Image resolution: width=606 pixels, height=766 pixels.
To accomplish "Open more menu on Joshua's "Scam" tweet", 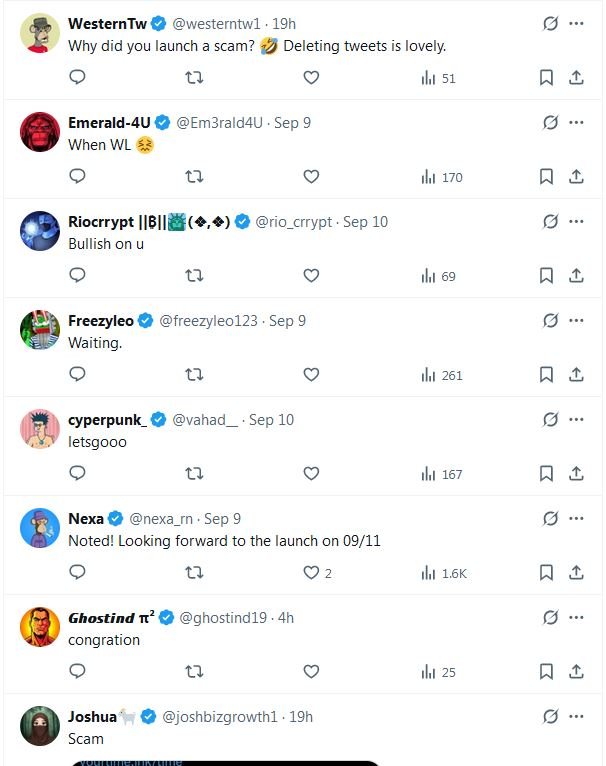I will coord(576,717).
